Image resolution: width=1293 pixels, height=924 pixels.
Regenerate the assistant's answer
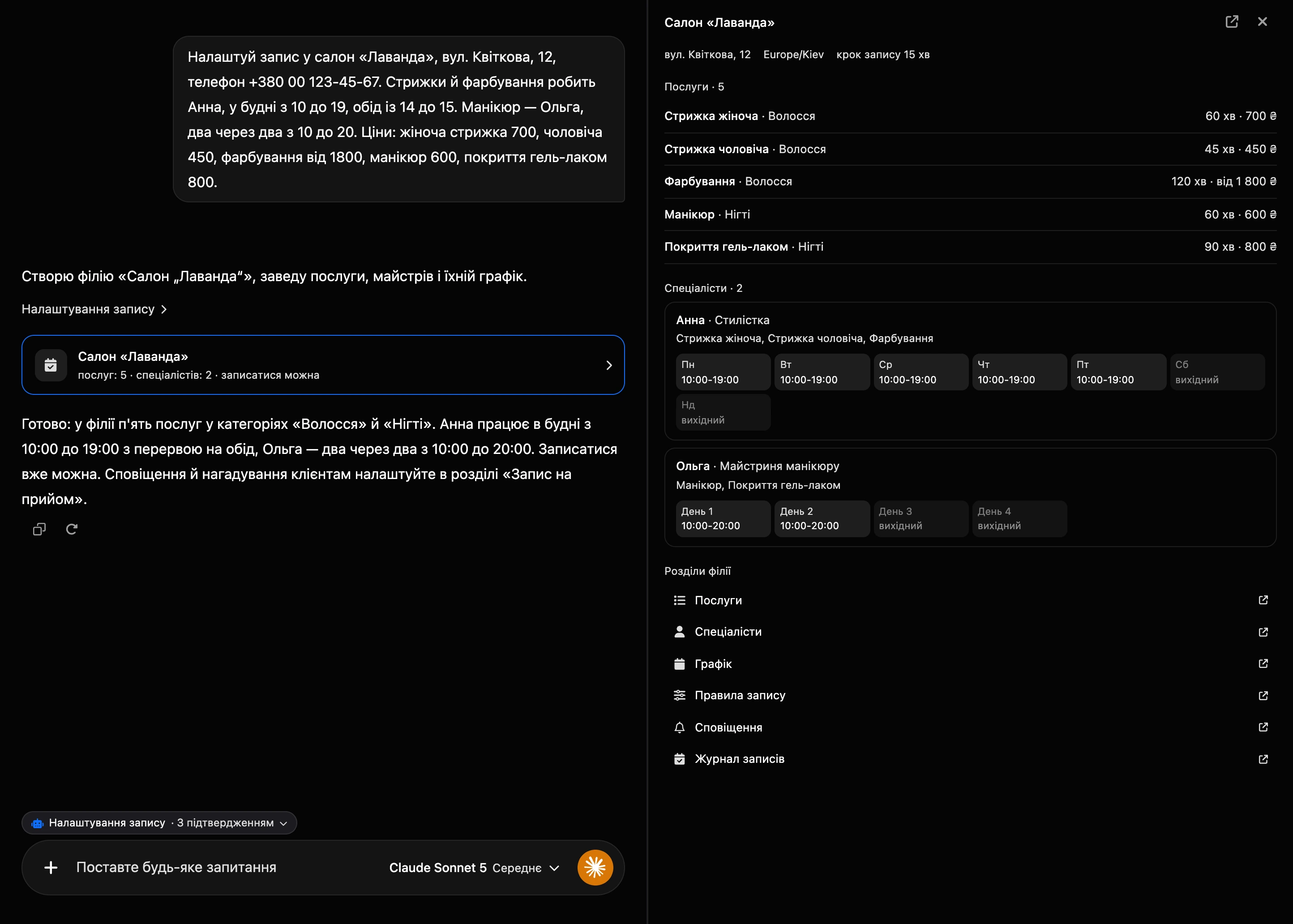click(x=72, y=529)
